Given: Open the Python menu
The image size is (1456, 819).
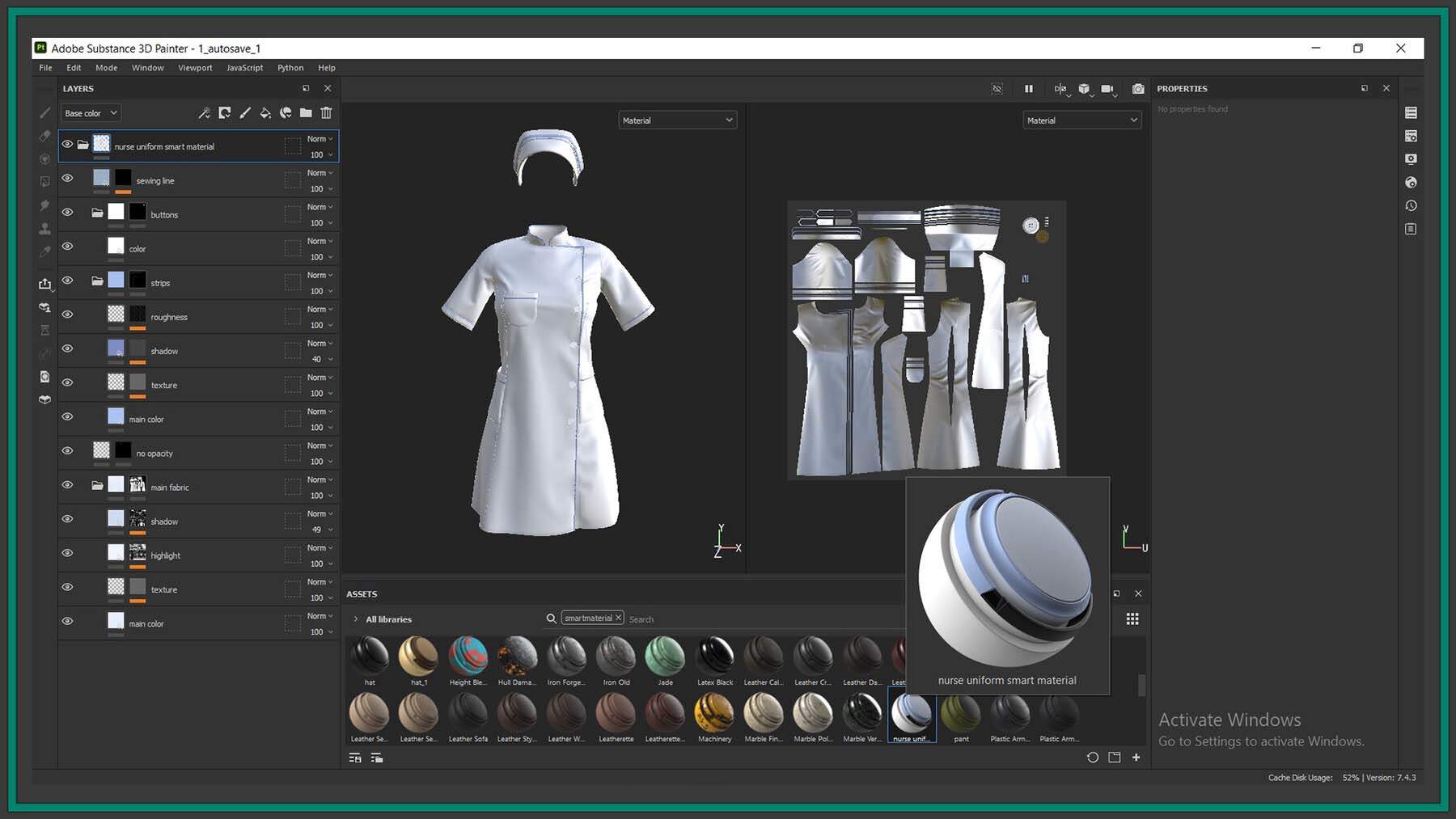Looking at the screenshot, I should click(290, 68).
